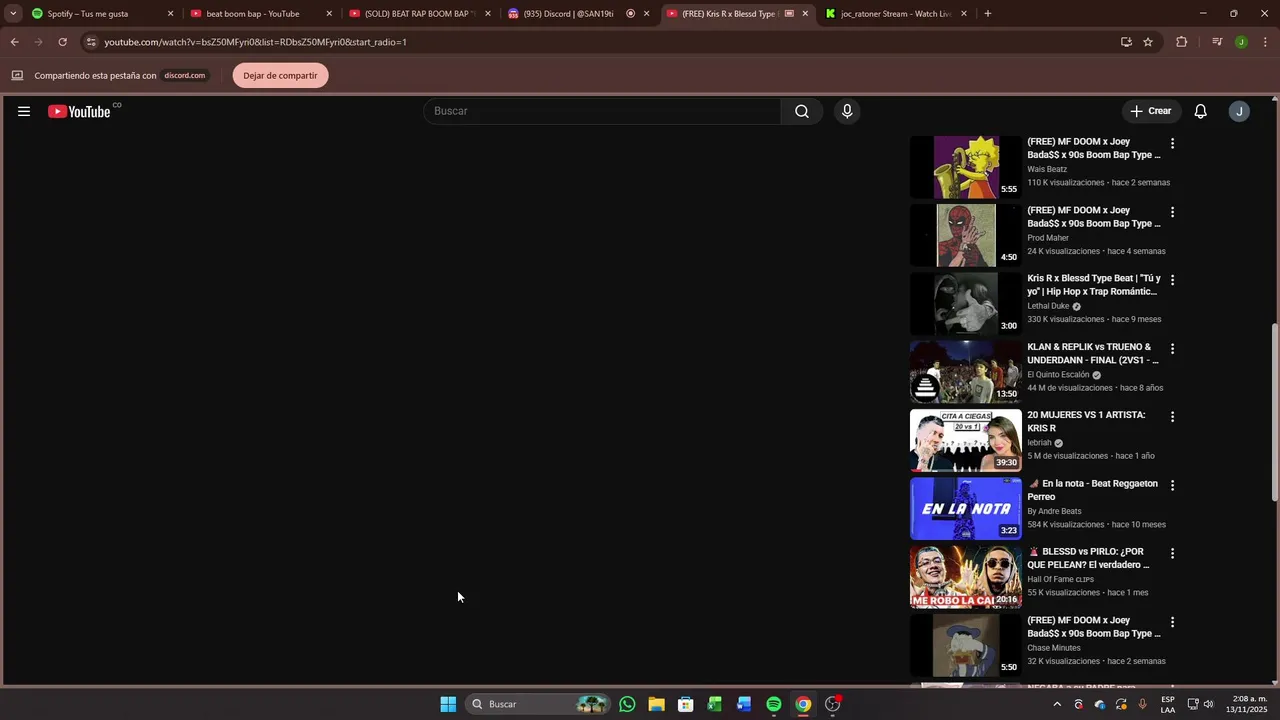Open BLESSD vs PIRLO video title
Viewport: 1280px width, 720px height.
pyautogui.click(x=1088, y=558)
